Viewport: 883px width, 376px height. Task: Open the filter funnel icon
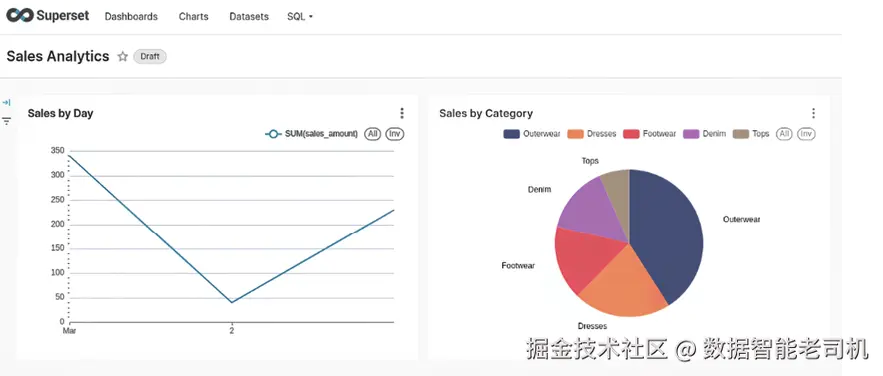pyautogui.click(x=6, y=120)
